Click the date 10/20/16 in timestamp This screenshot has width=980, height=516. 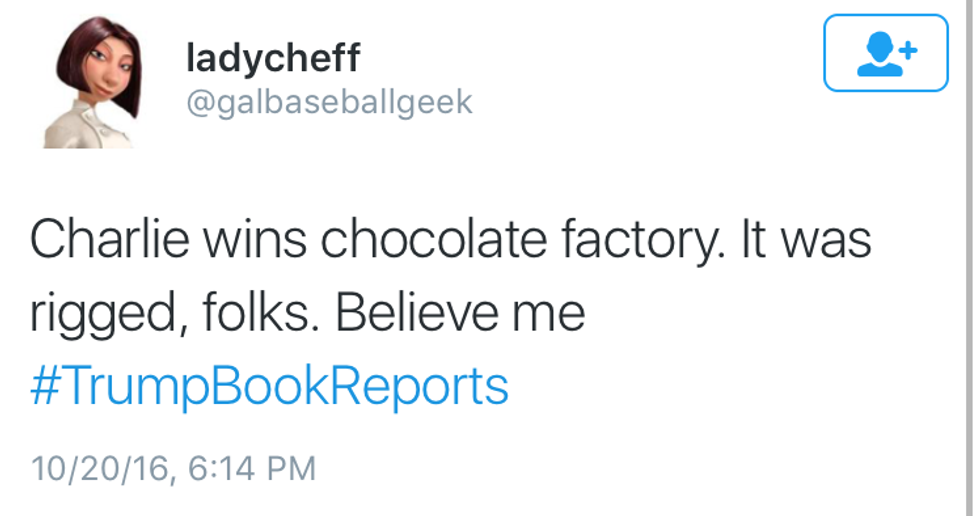tap(93, 467)
